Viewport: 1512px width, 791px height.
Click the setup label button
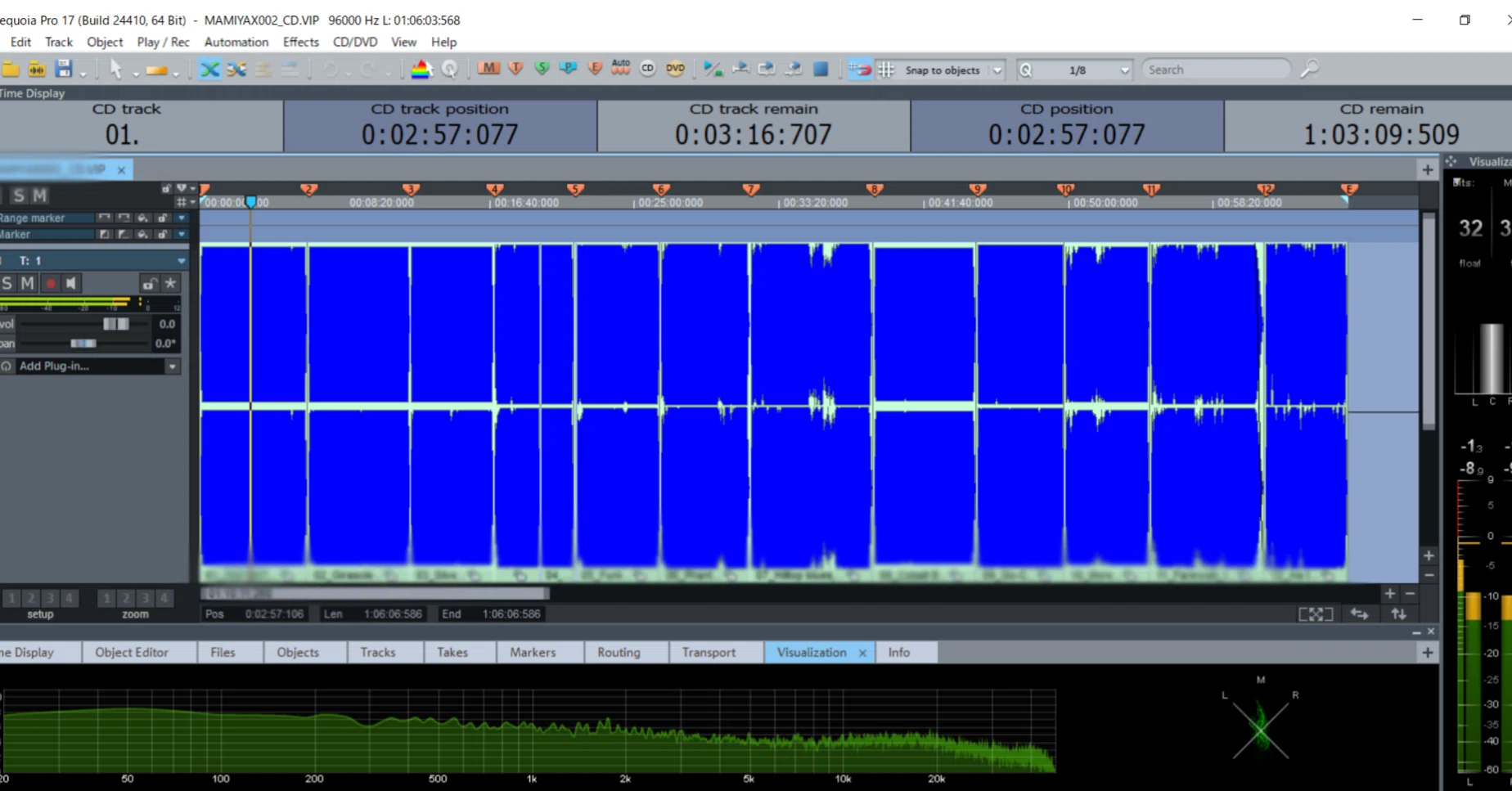point(39,614)
